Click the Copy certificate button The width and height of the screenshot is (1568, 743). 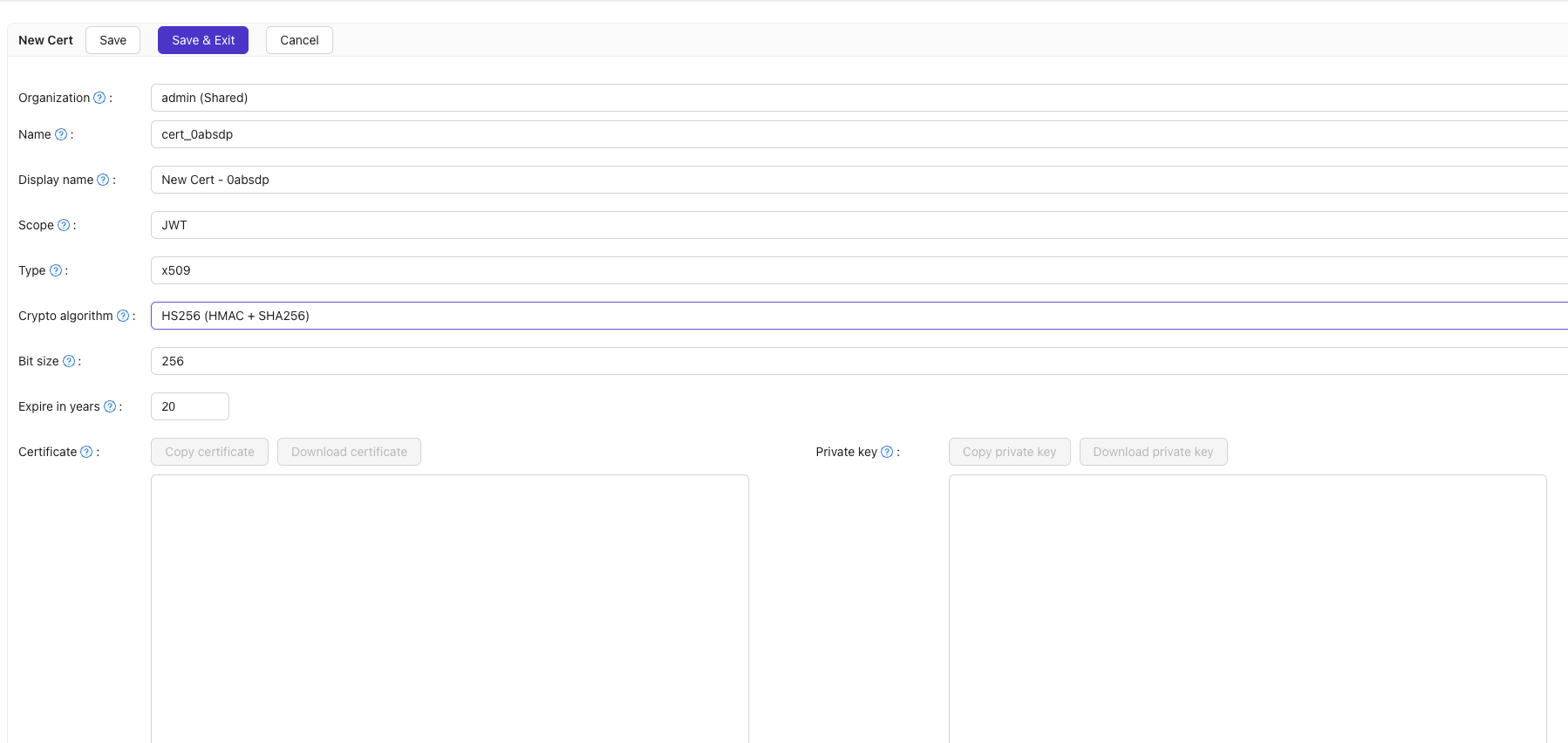click(209, 452)
